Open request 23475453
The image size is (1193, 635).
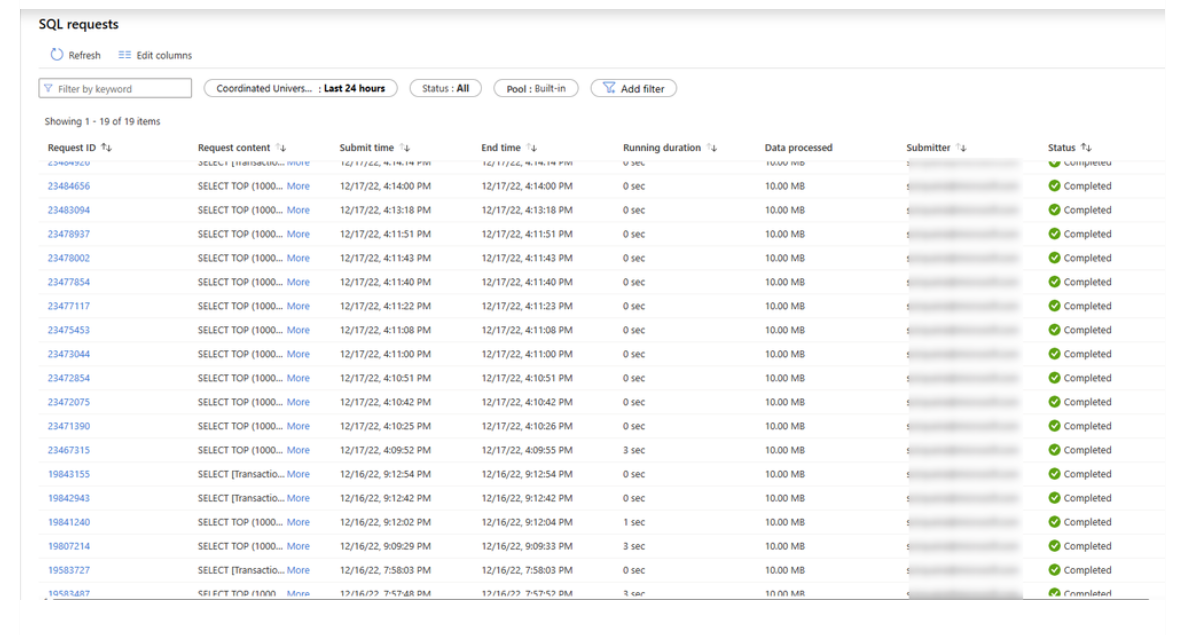68,330
